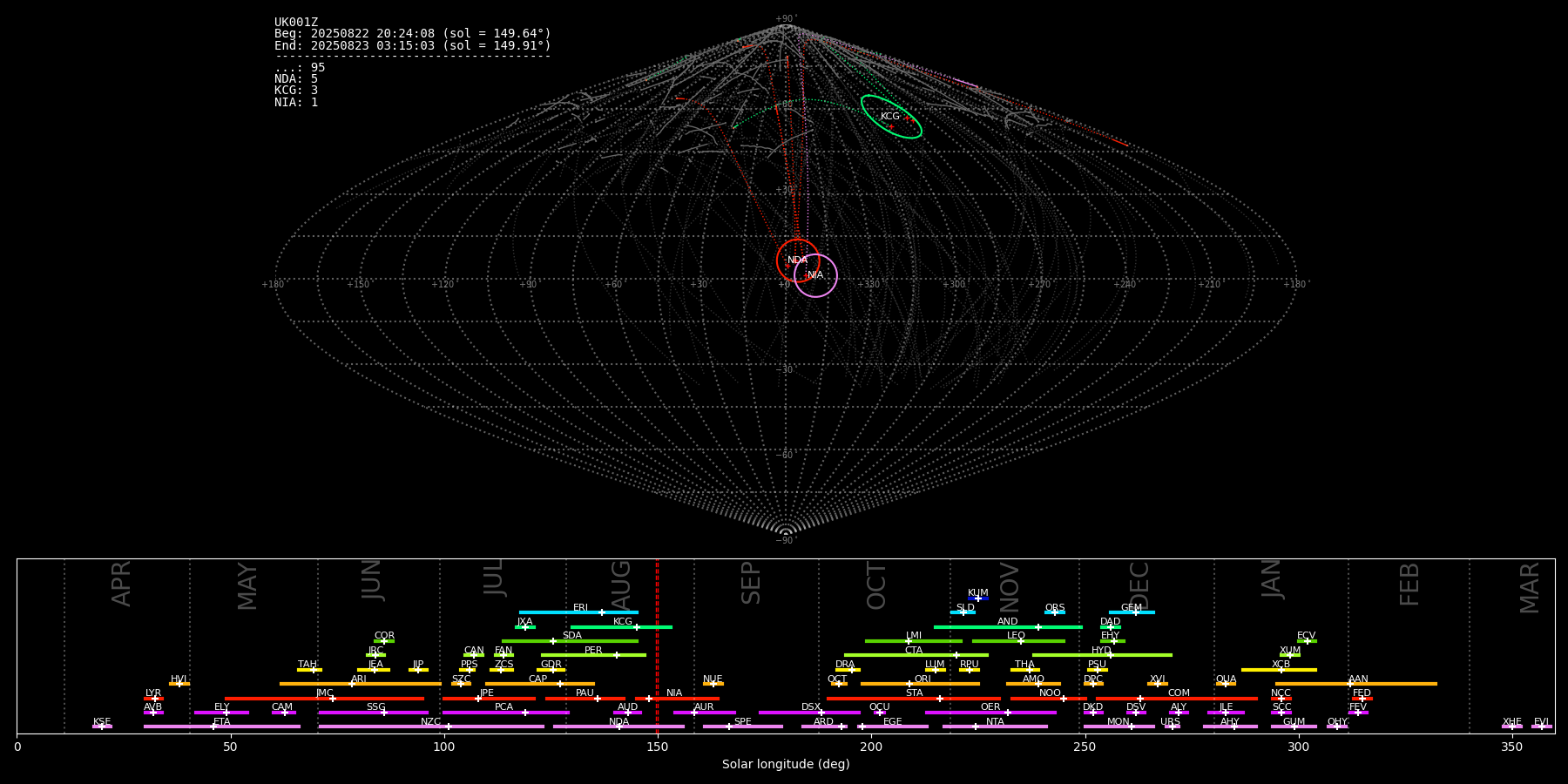Click the +150 longitude label on sky map
Screen dimensions: 1568x784
pyautogui.click(x=358, y=285)
